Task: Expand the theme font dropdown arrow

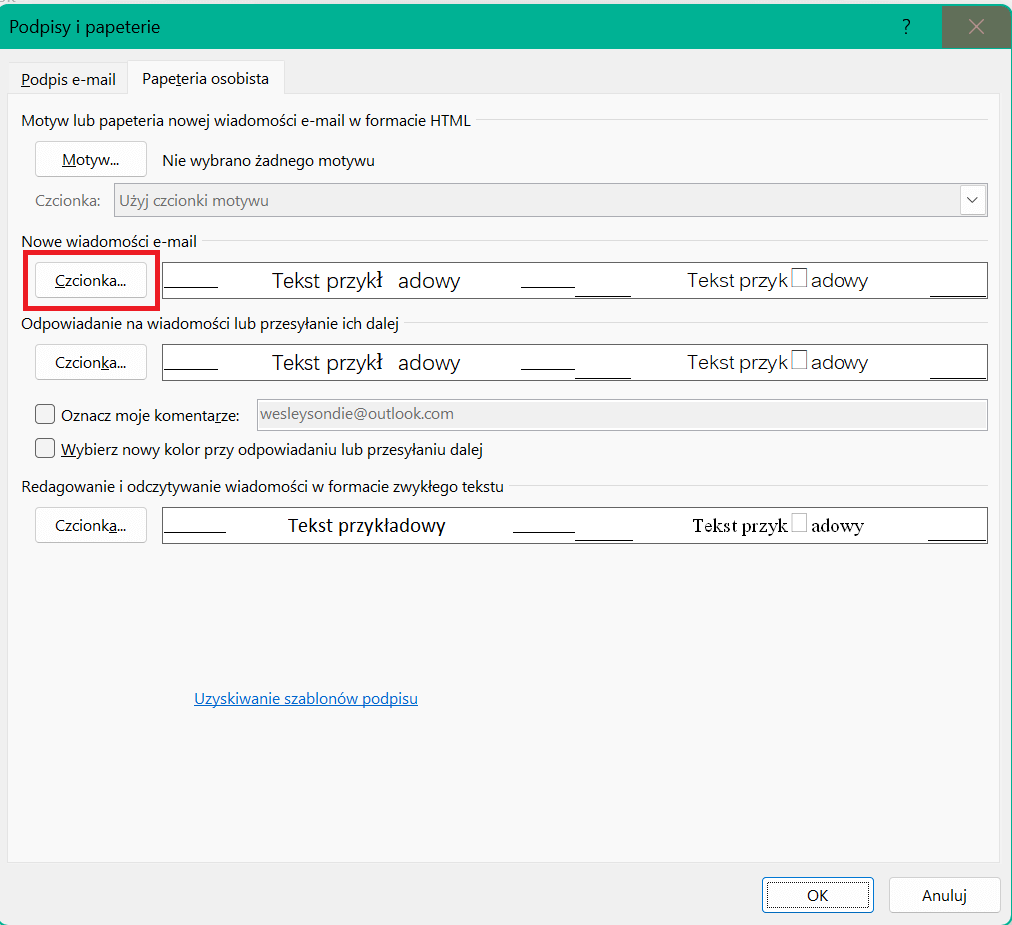Action: [x=973, y=200]
